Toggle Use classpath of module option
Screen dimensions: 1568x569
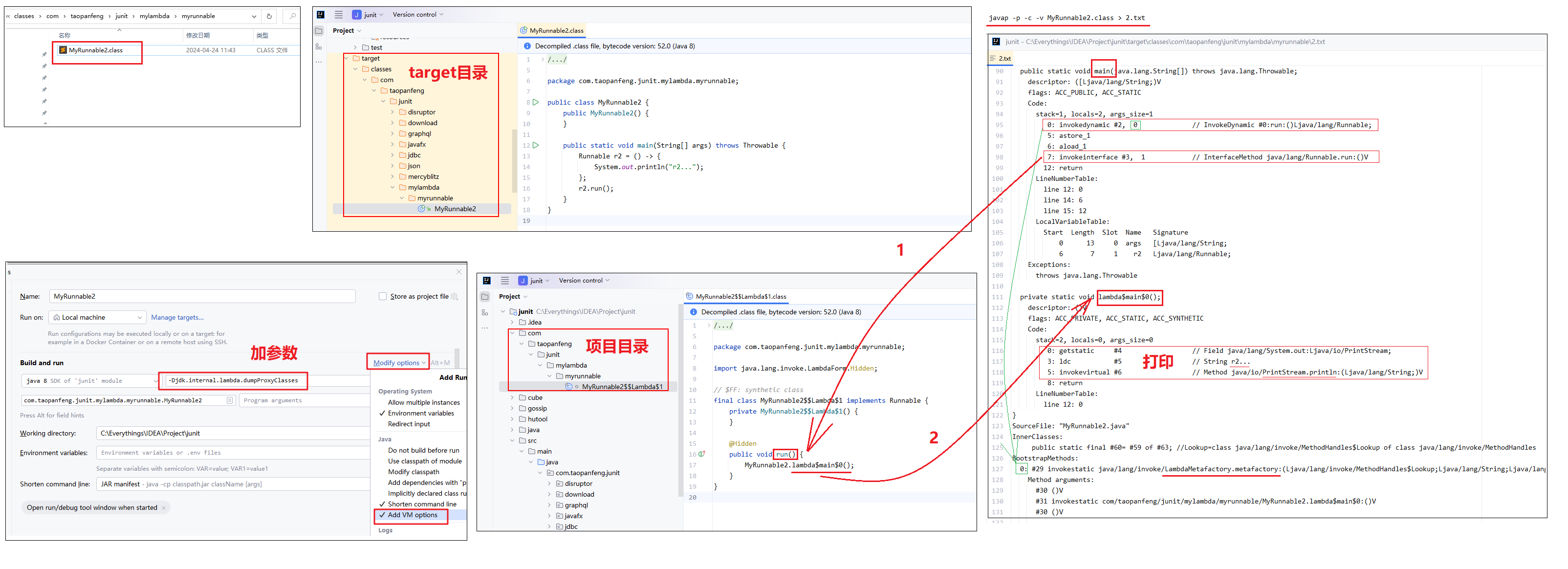pos(424,461)
